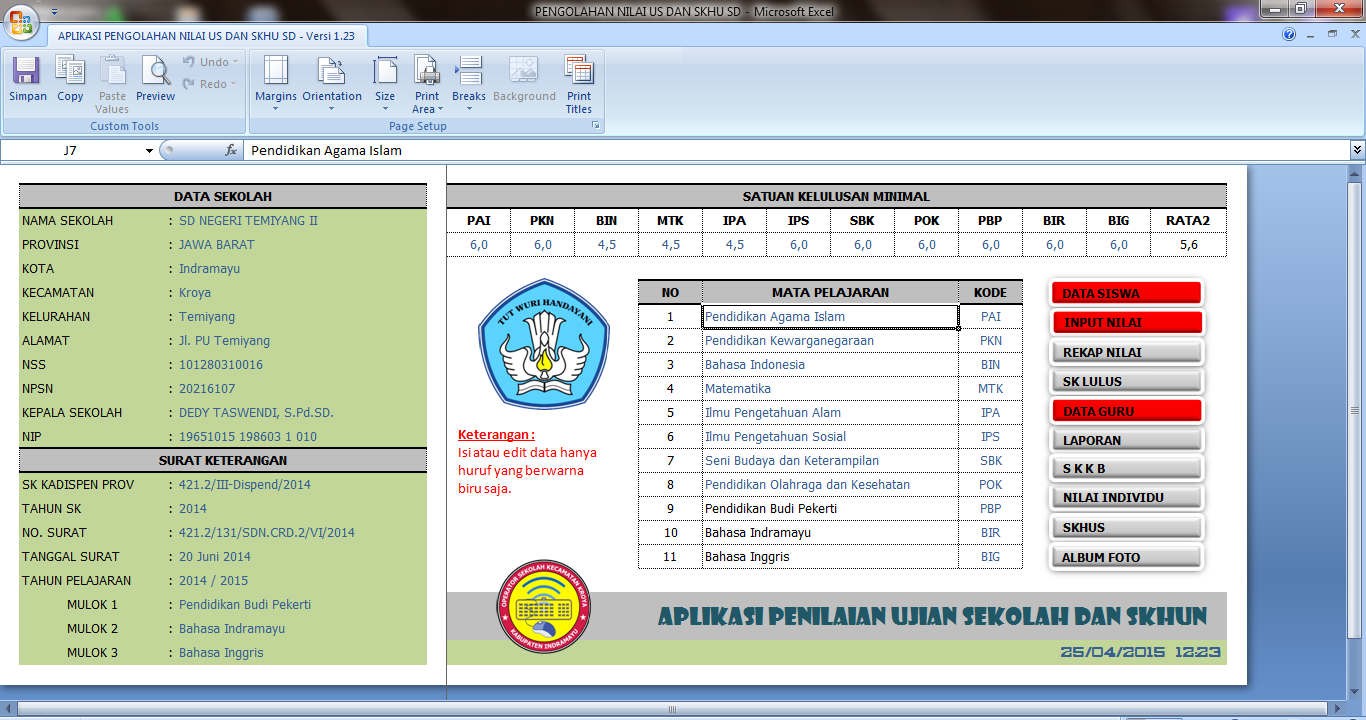Viewport: 1366px width, 720px height.
Task: Click the Print Titles icon
Action: point(579,85)
